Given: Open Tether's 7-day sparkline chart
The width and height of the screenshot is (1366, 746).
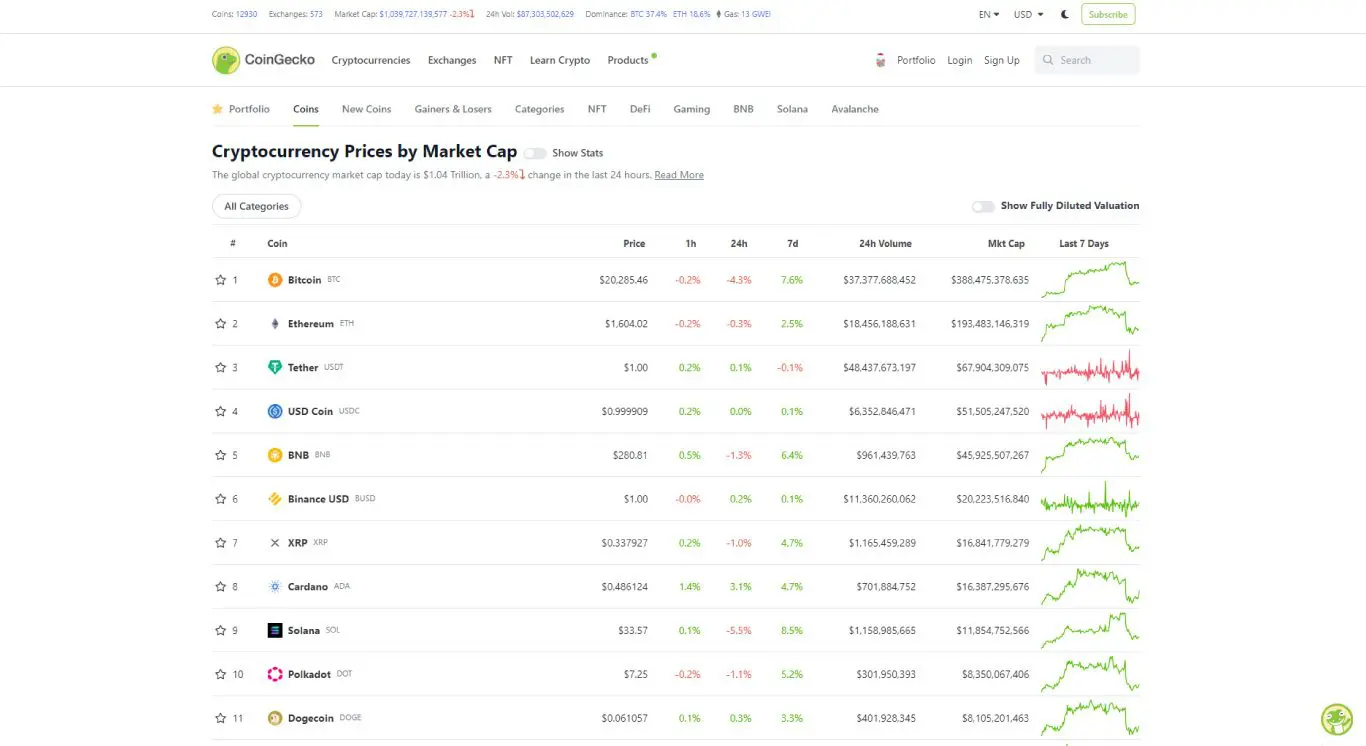Looking at the screenshot, I should point(1090,367).
